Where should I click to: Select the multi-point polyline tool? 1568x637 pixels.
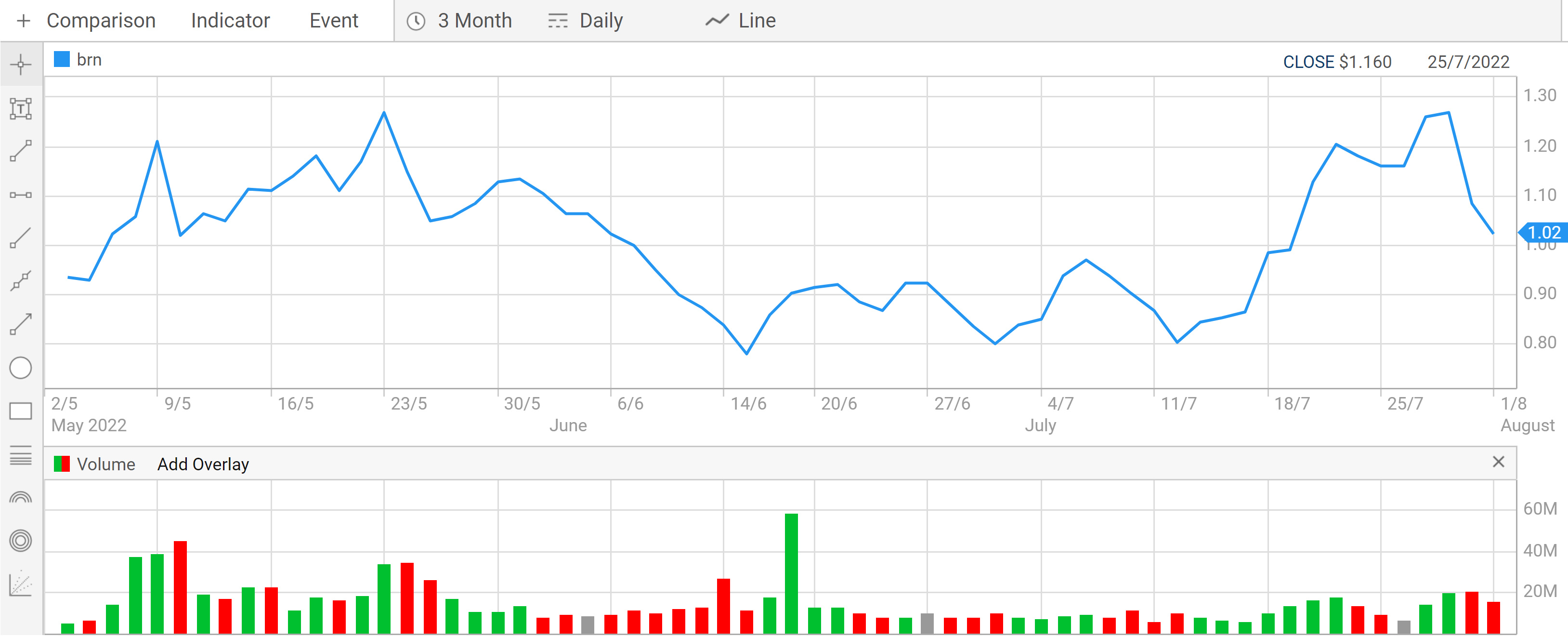coord(21,281)
